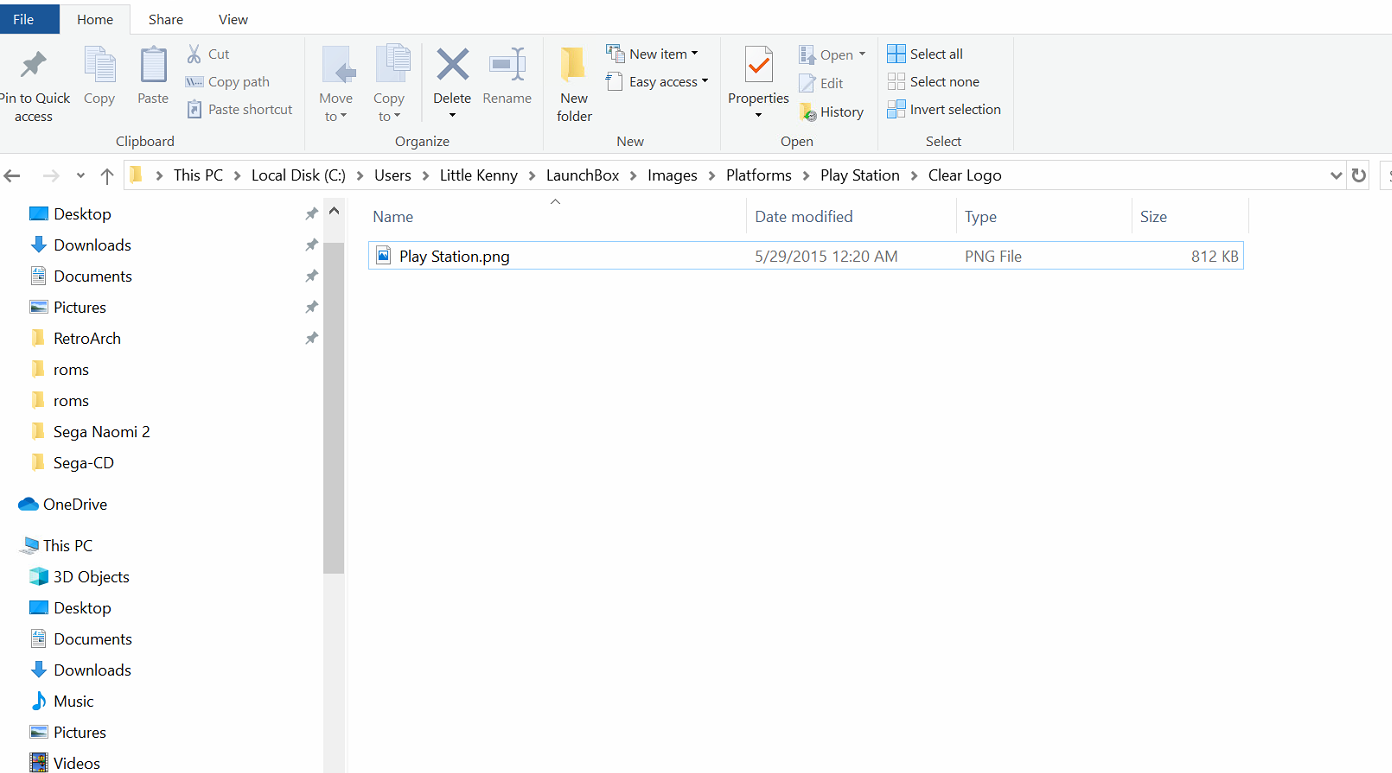Viewport: 1392px width, 773px height.
Task: Open the New item dropdown
Action: click(652, 54)
